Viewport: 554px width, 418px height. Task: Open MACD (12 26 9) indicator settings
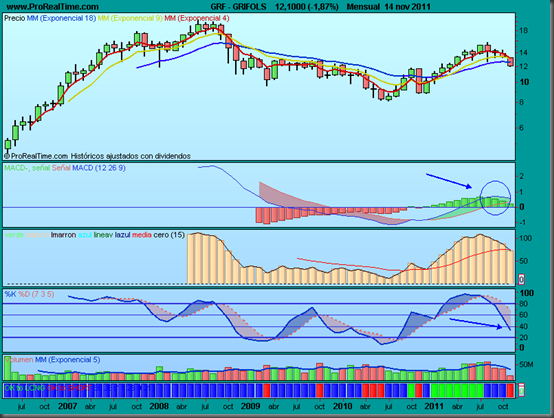99,168
